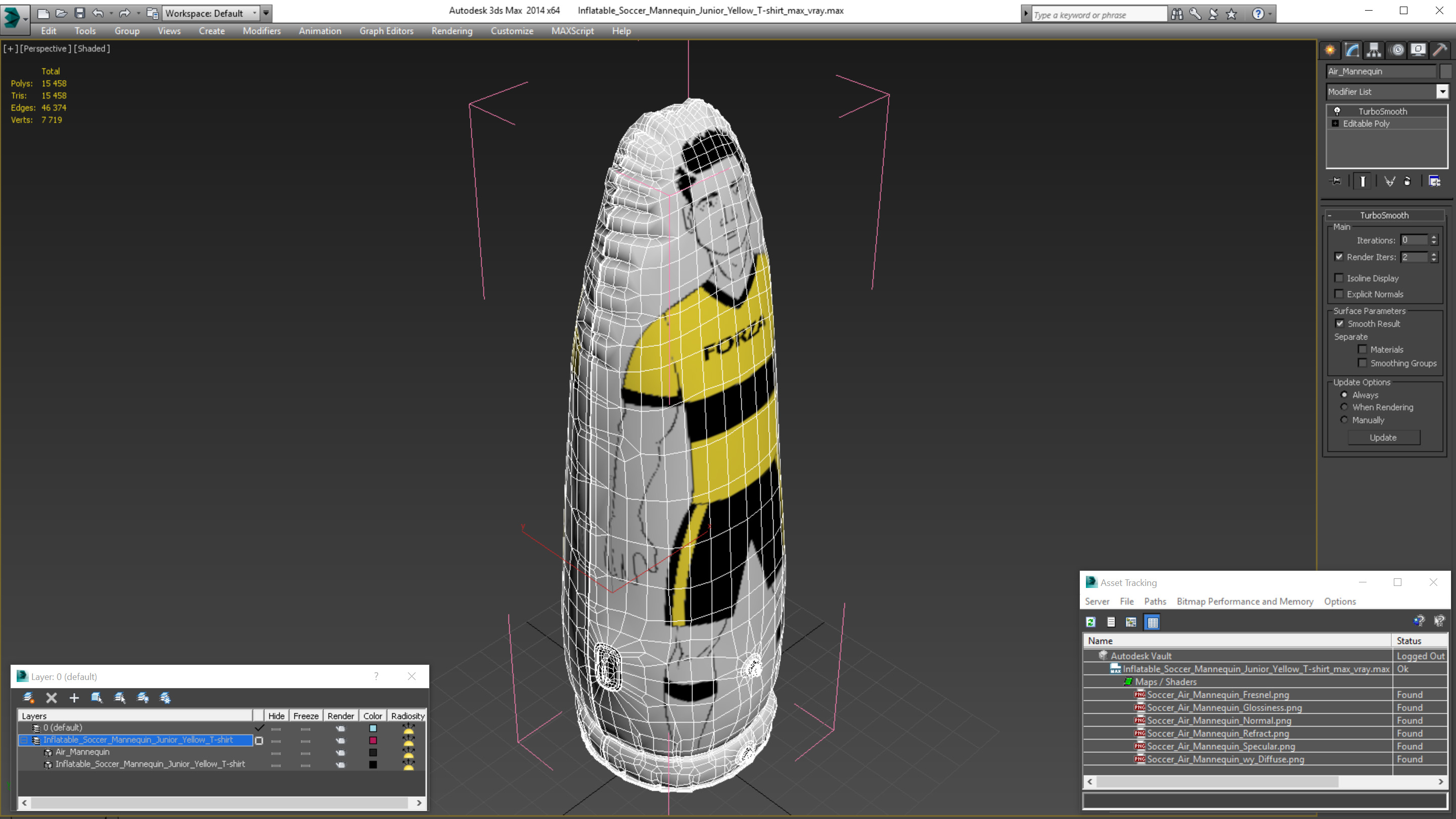Image resolution: width=1456 pixels, height=819 pixels.
Task: Click Highlight Selected Objects' Layers icon
Action: tap(120, 698)
